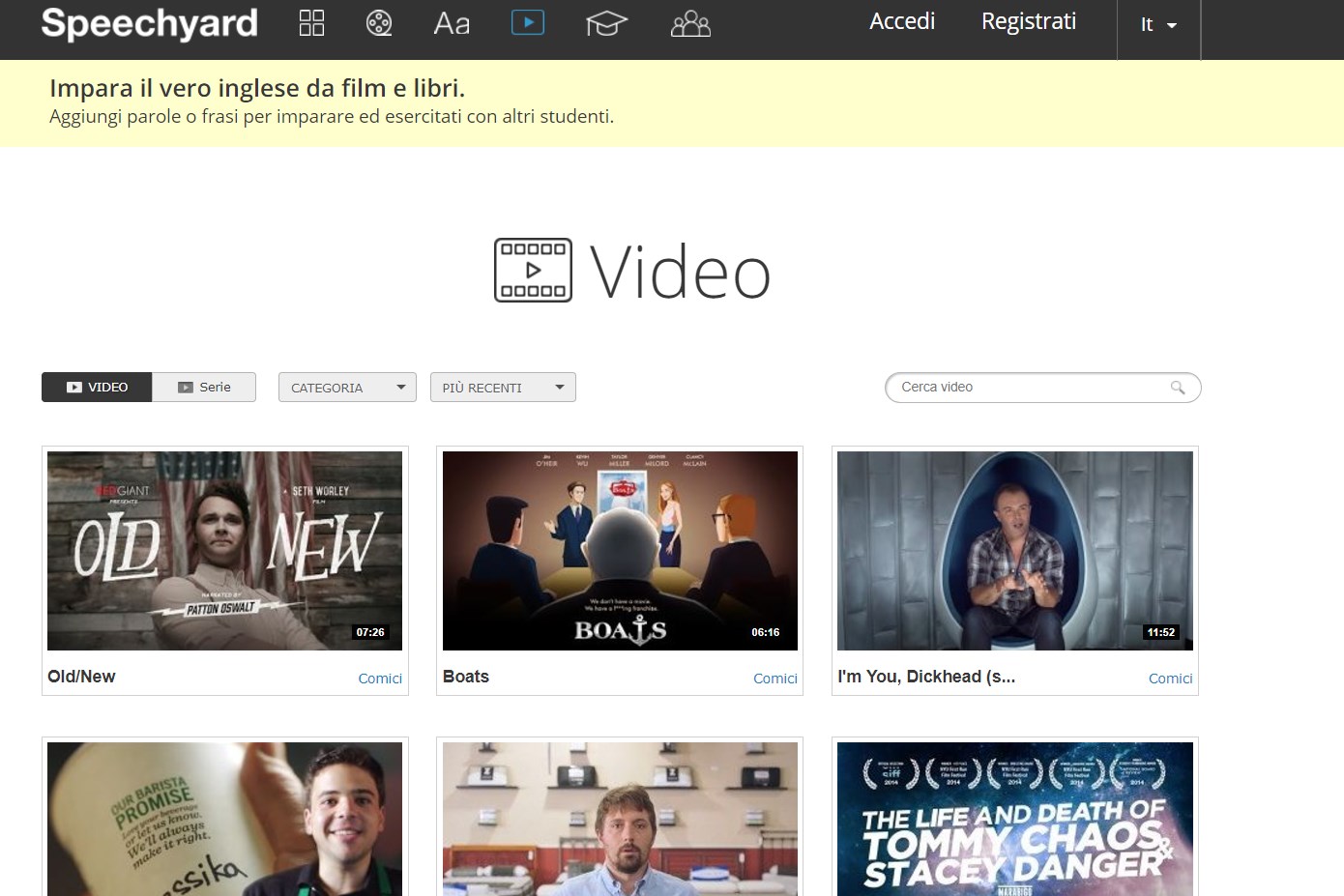The image size is (1344, 896).
Task: Open the graduation cap learning icon
Action: click(607, 22)
